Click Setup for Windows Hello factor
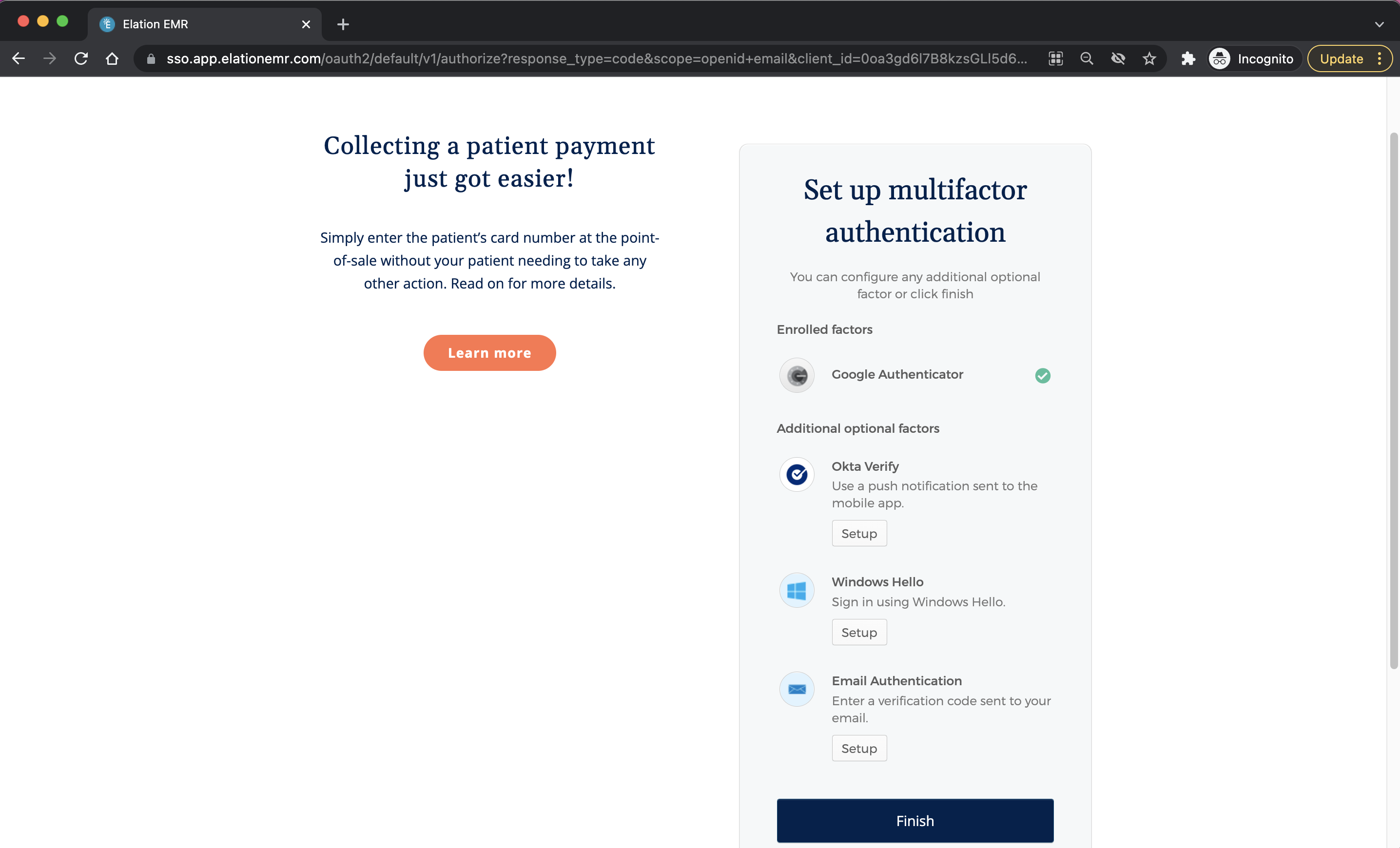Image resolution: width=1400 pixels, height=848 pixels. pos(858,631)
